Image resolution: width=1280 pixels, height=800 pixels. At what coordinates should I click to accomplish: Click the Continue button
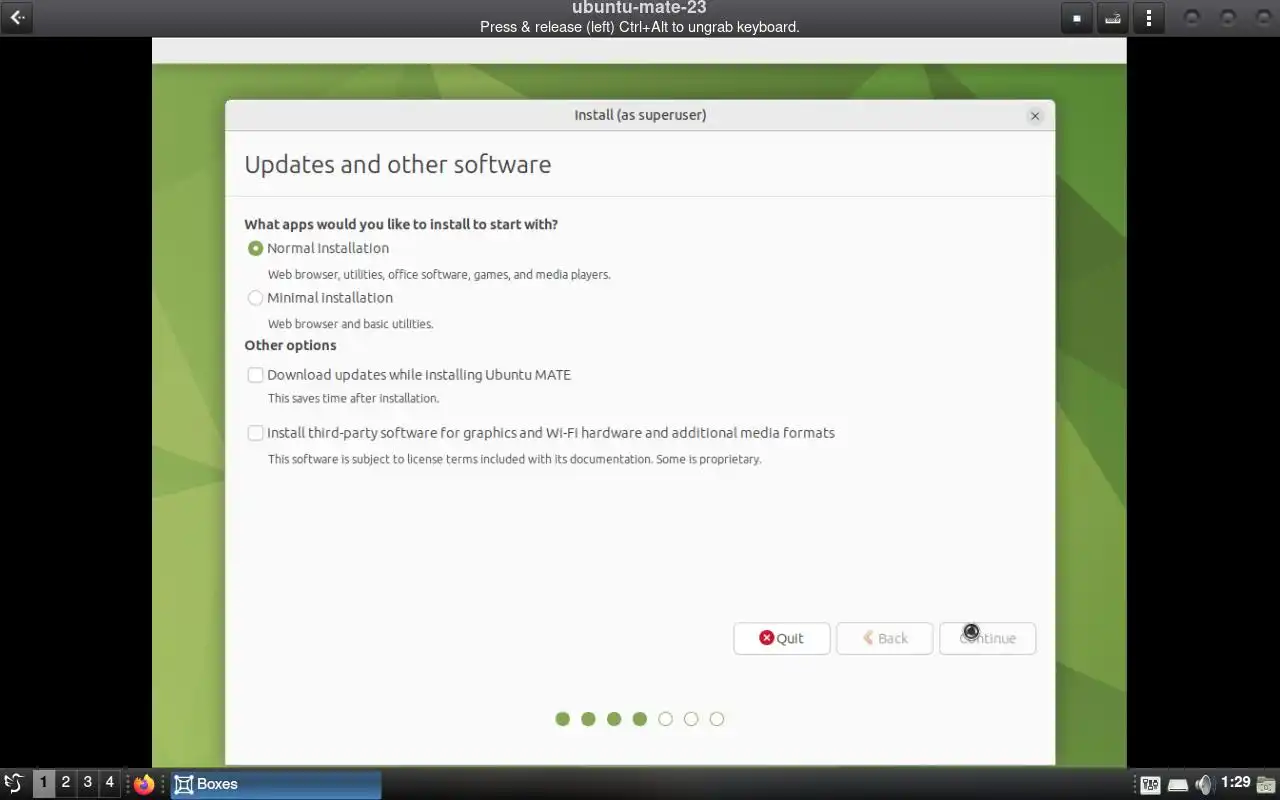(x=987, y=638)
